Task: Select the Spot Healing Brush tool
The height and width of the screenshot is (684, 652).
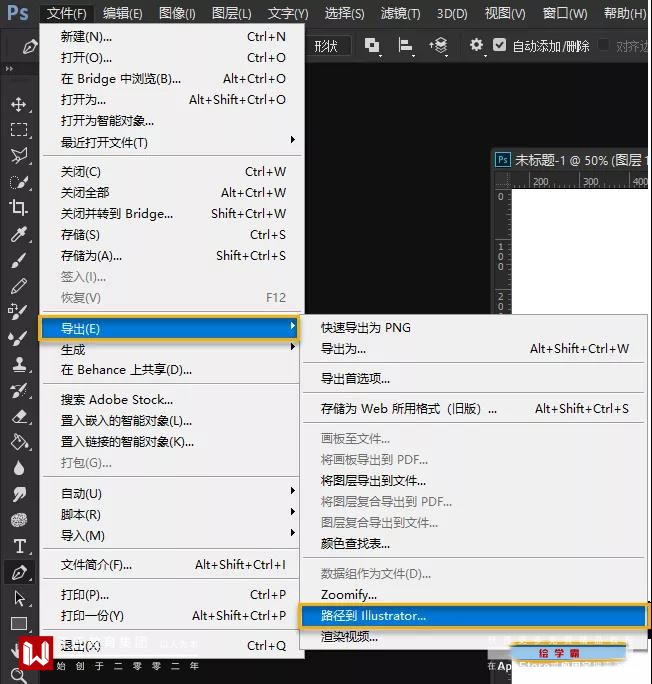Action: (x=18, y=311)
